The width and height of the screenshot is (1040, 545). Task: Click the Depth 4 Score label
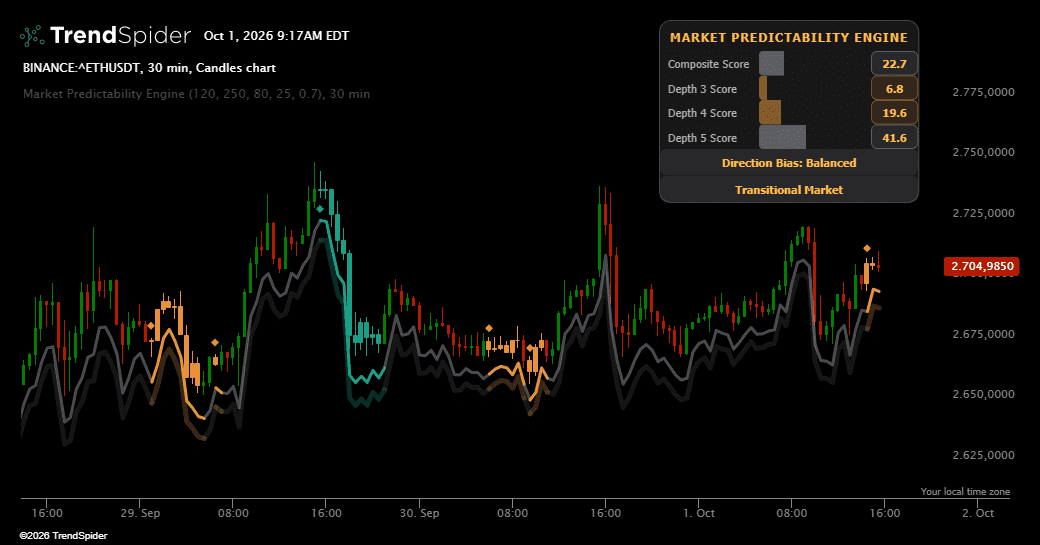pyautogui.click(x=702, y=113)
